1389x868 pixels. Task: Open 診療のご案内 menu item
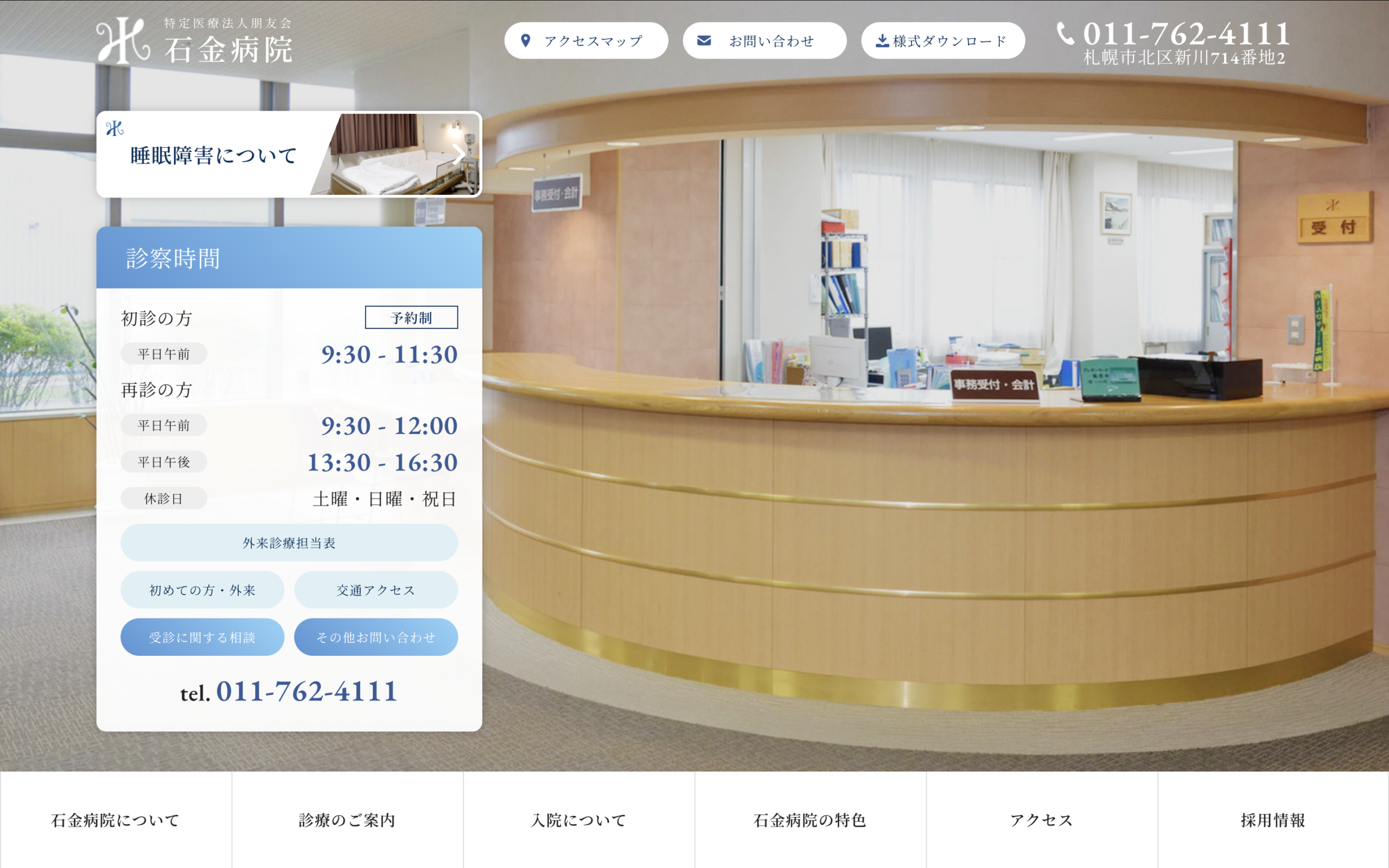[x=347, y=820]
